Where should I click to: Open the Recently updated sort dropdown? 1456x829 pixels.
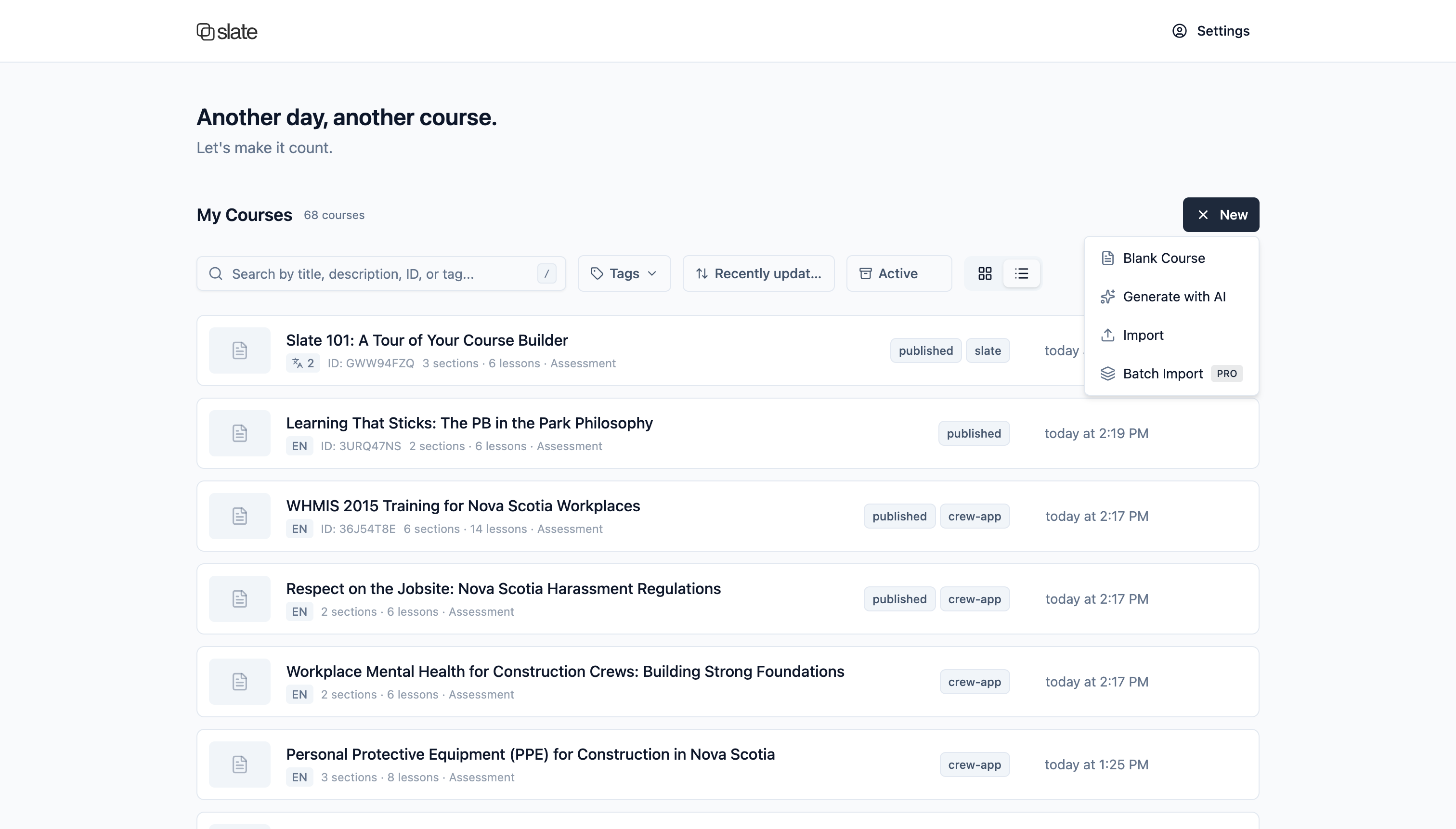[758, 273]
